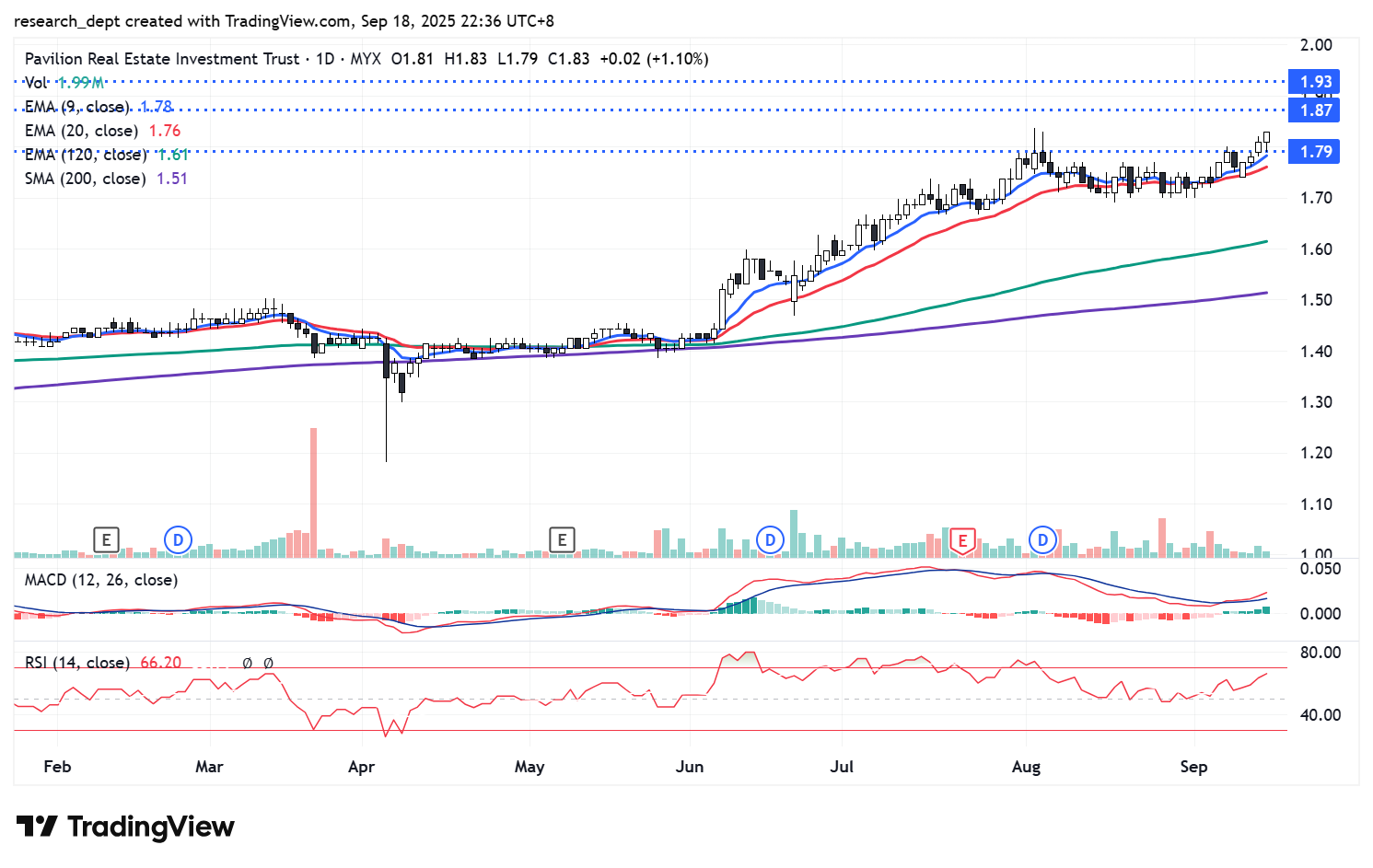Click the Pavilion Real Estate Investment Trust title
This screenshot has height=868, width=1373.
(162, 59)
